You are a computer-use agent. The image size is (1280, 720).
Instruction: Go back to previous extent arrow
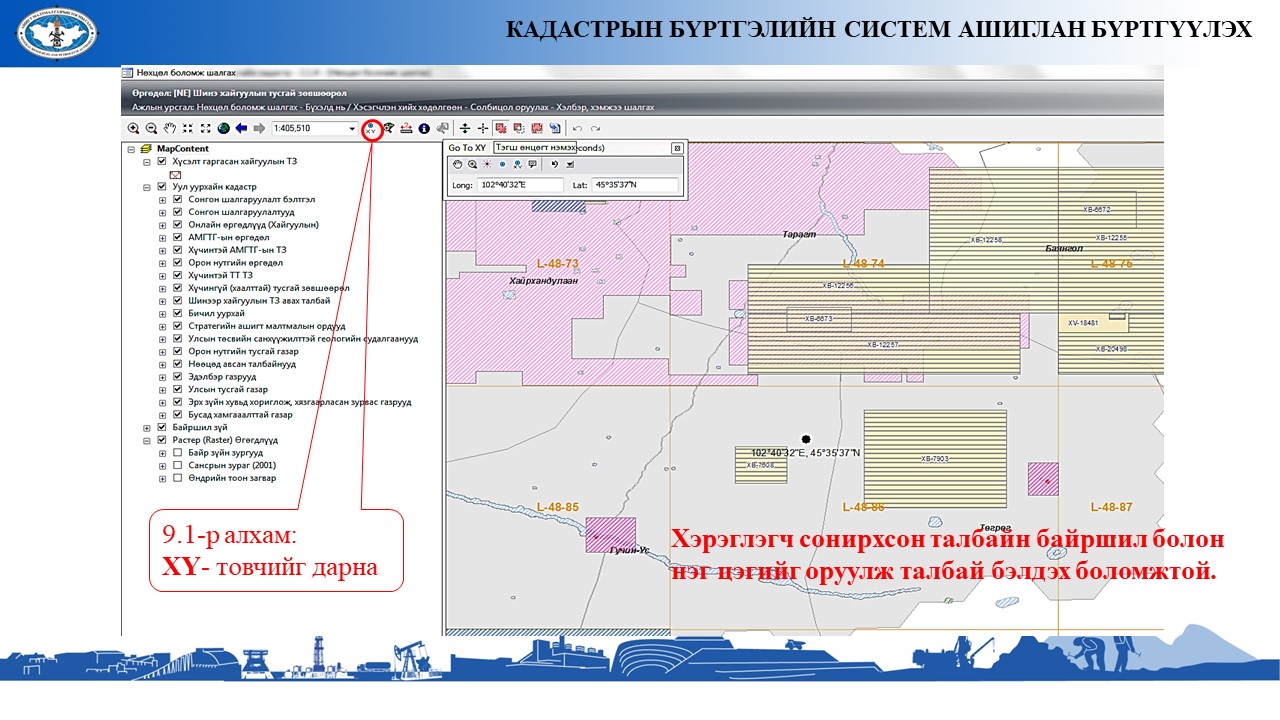(241, 129)
